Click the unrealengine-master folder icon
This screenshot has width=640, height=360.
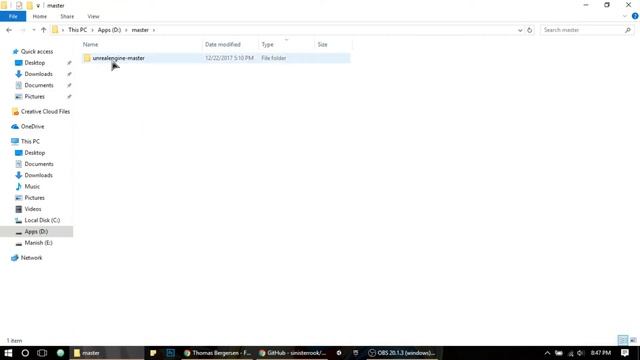87,58
